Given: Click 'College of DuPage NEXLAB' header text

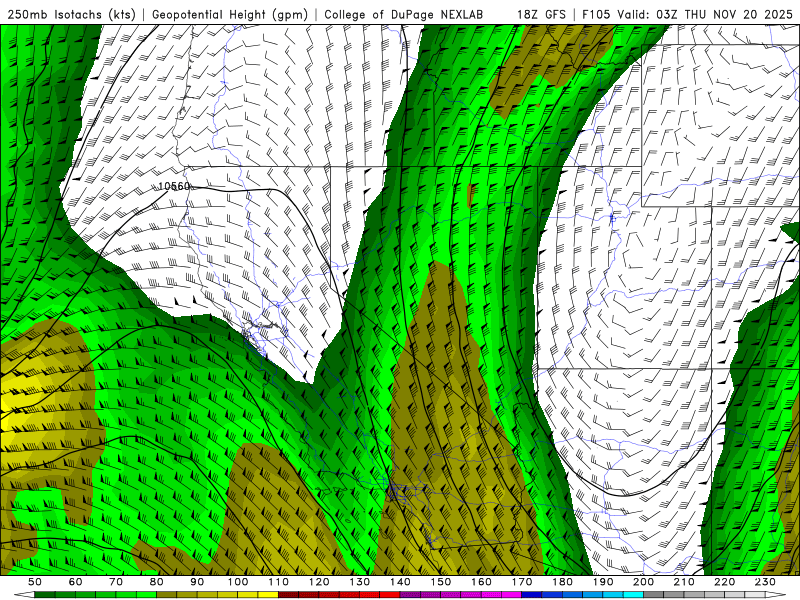Looking at the screenshot, I should click(404, 14).
